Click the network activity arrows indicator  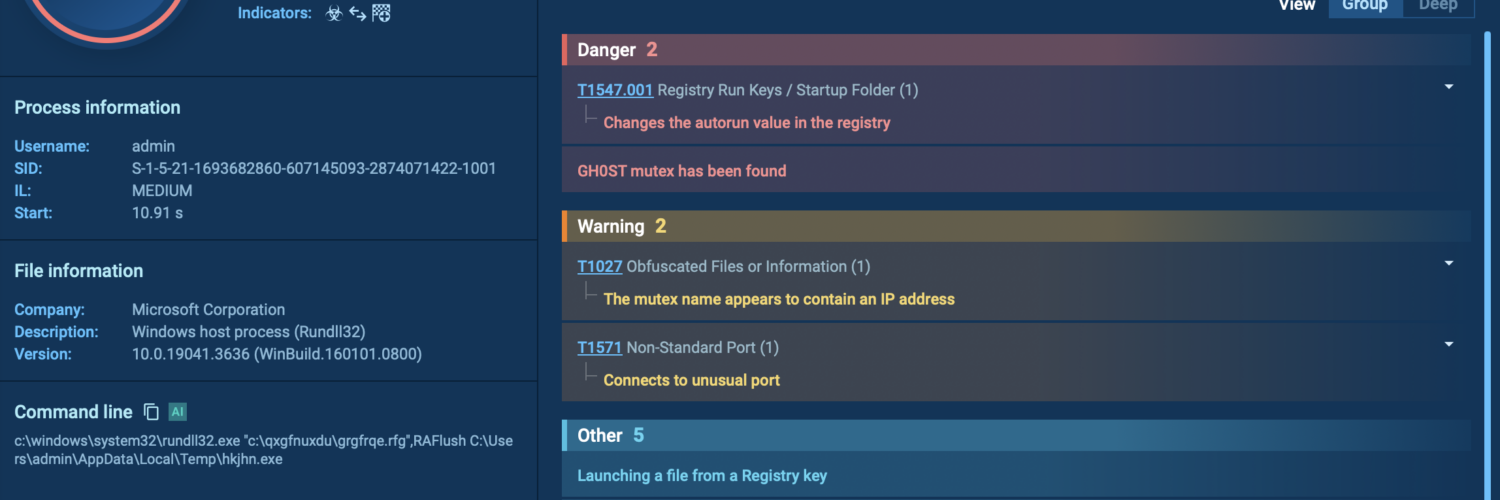[x=357, y=14]
